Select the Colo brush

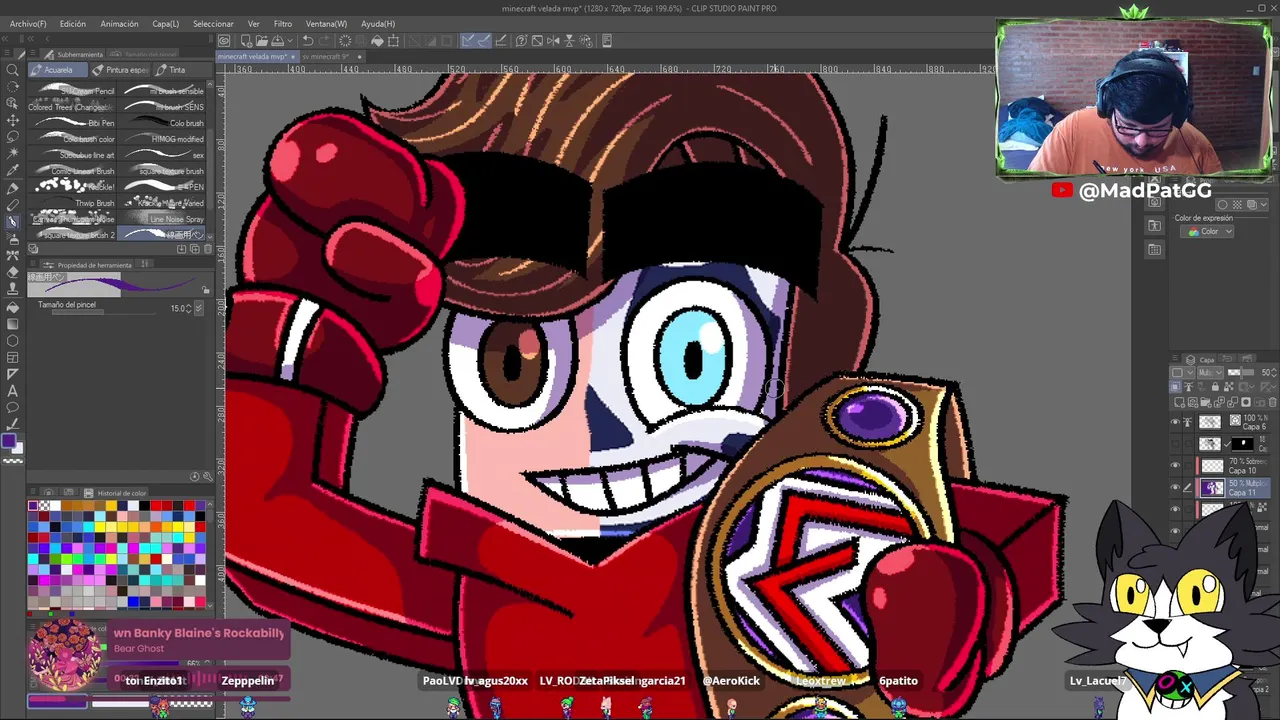pos(163,123)
